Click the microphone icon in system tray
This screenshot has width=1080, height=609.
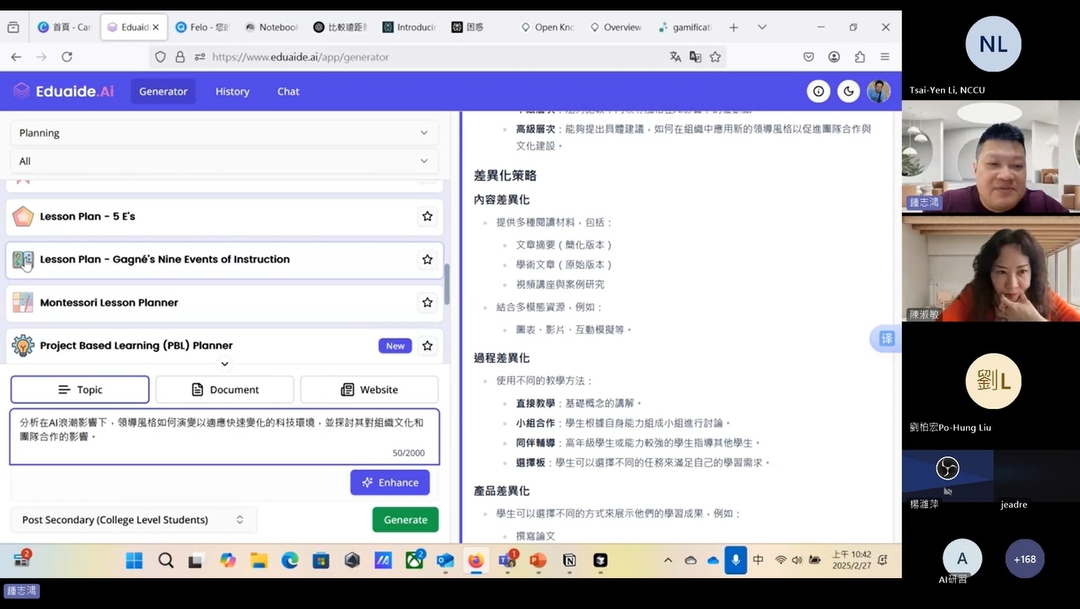click(736, 560)
